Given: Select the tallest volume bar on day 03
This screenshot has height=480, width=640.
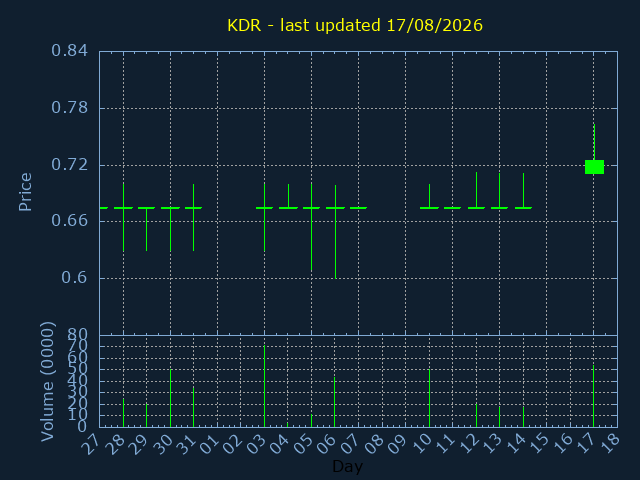Looking at the screenshot, I should tap(264, 386).
